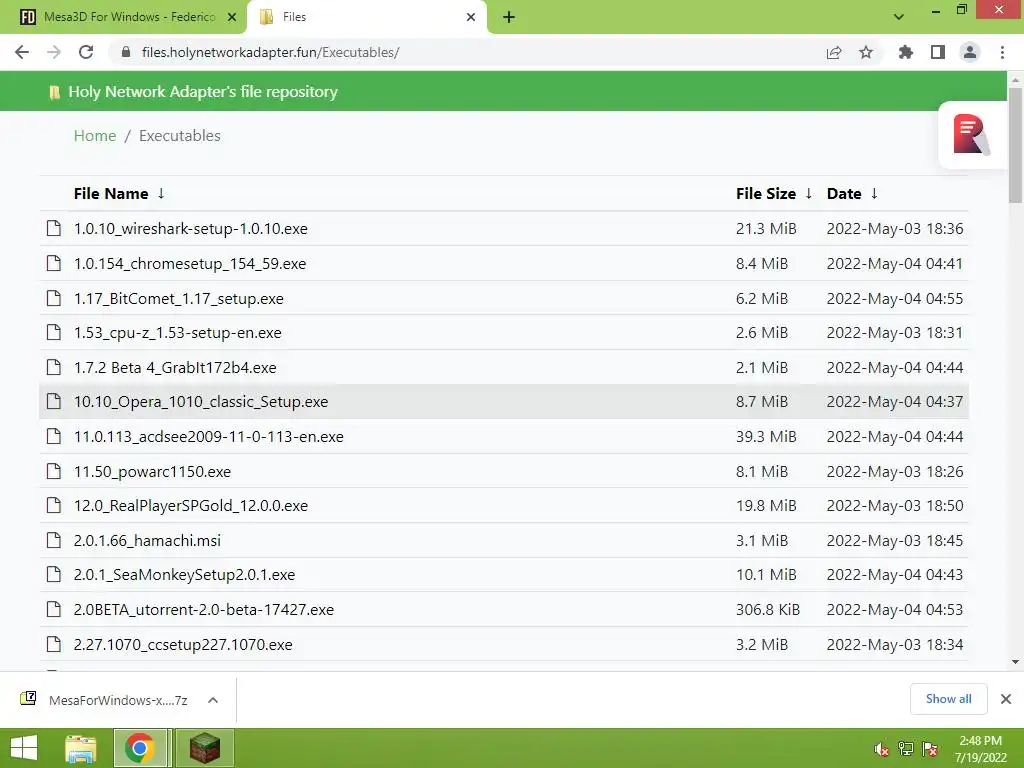Screen dimensions: 1024x768
Task: Open the Minecraft block taskbar icon
Action: (x=204, y=748)
